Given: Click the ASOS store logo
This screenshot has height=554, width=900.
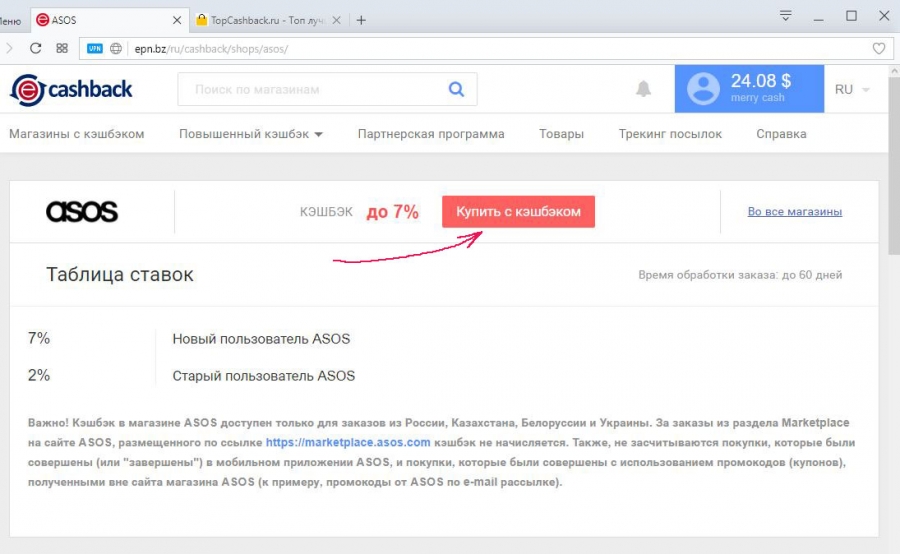Looking at the screenshot, I should (82, 212).
